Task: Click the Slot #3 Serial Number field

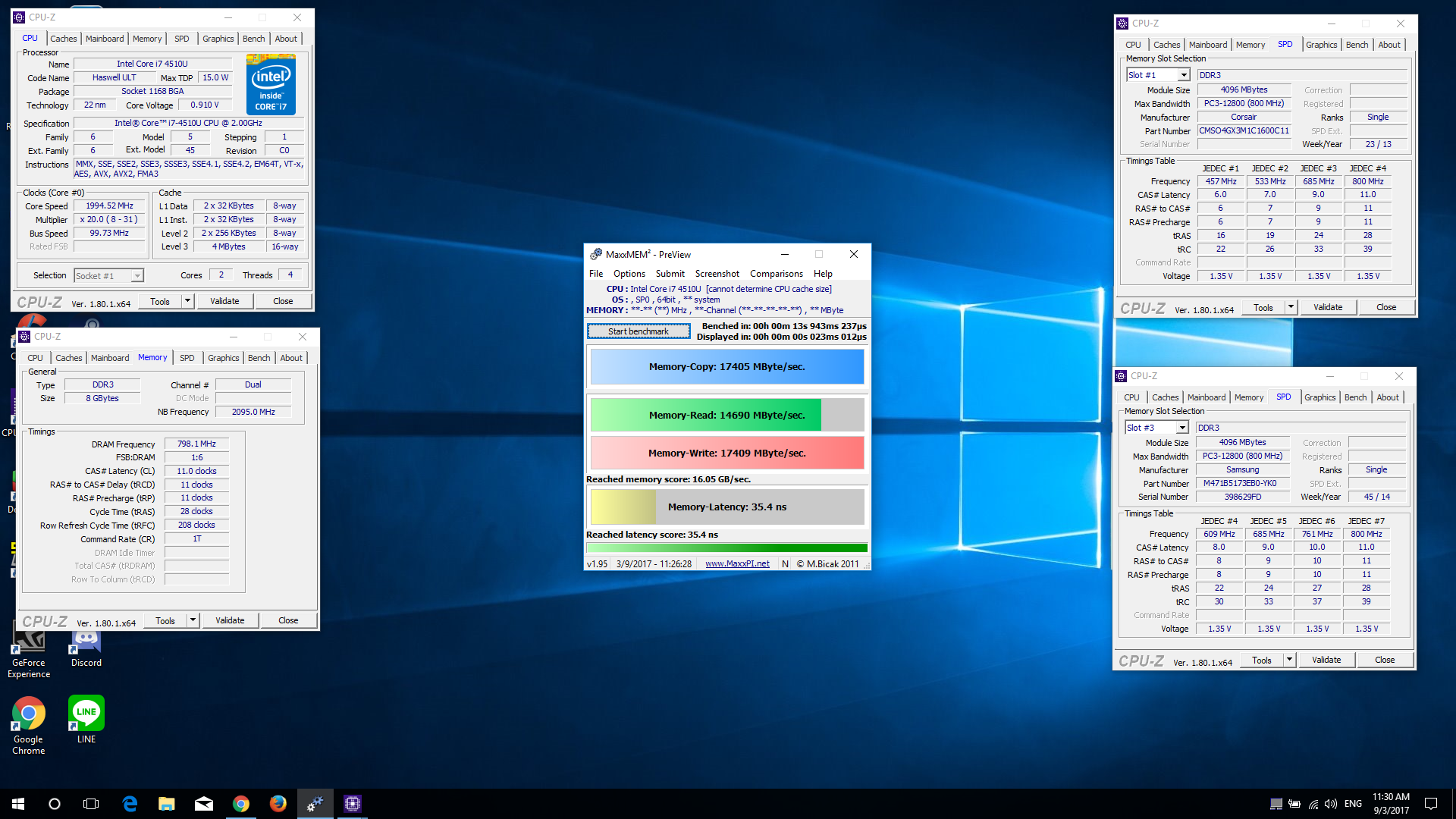Action: [1242, 497]
